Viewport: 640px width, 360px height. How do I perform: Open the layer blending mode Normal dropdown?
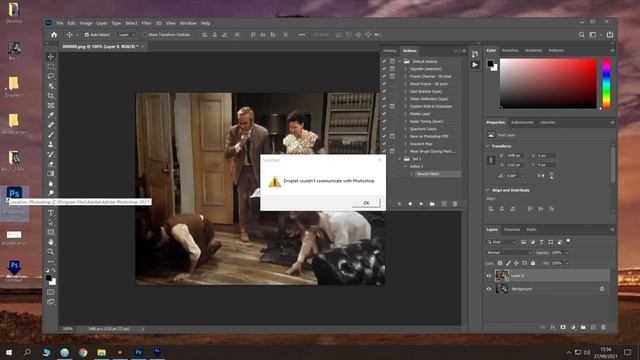(x=509, y=253)
